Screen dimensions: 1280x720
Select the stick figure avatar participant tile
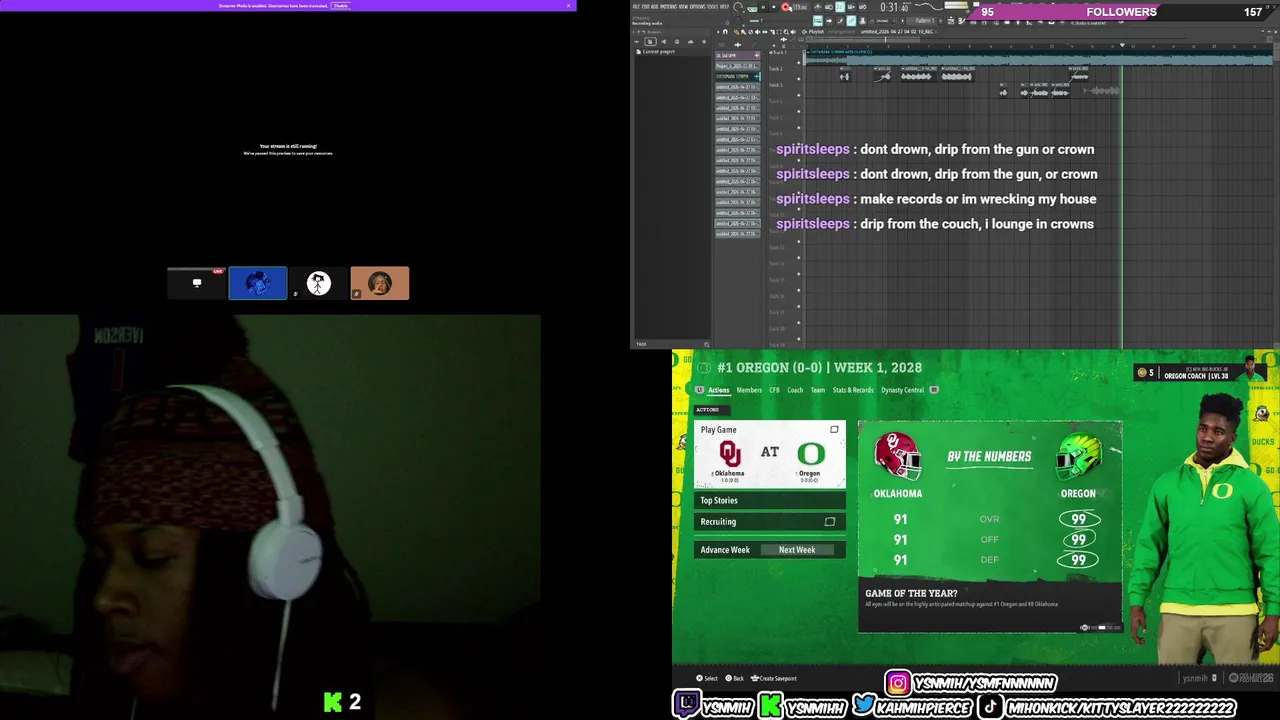[319, 283]
